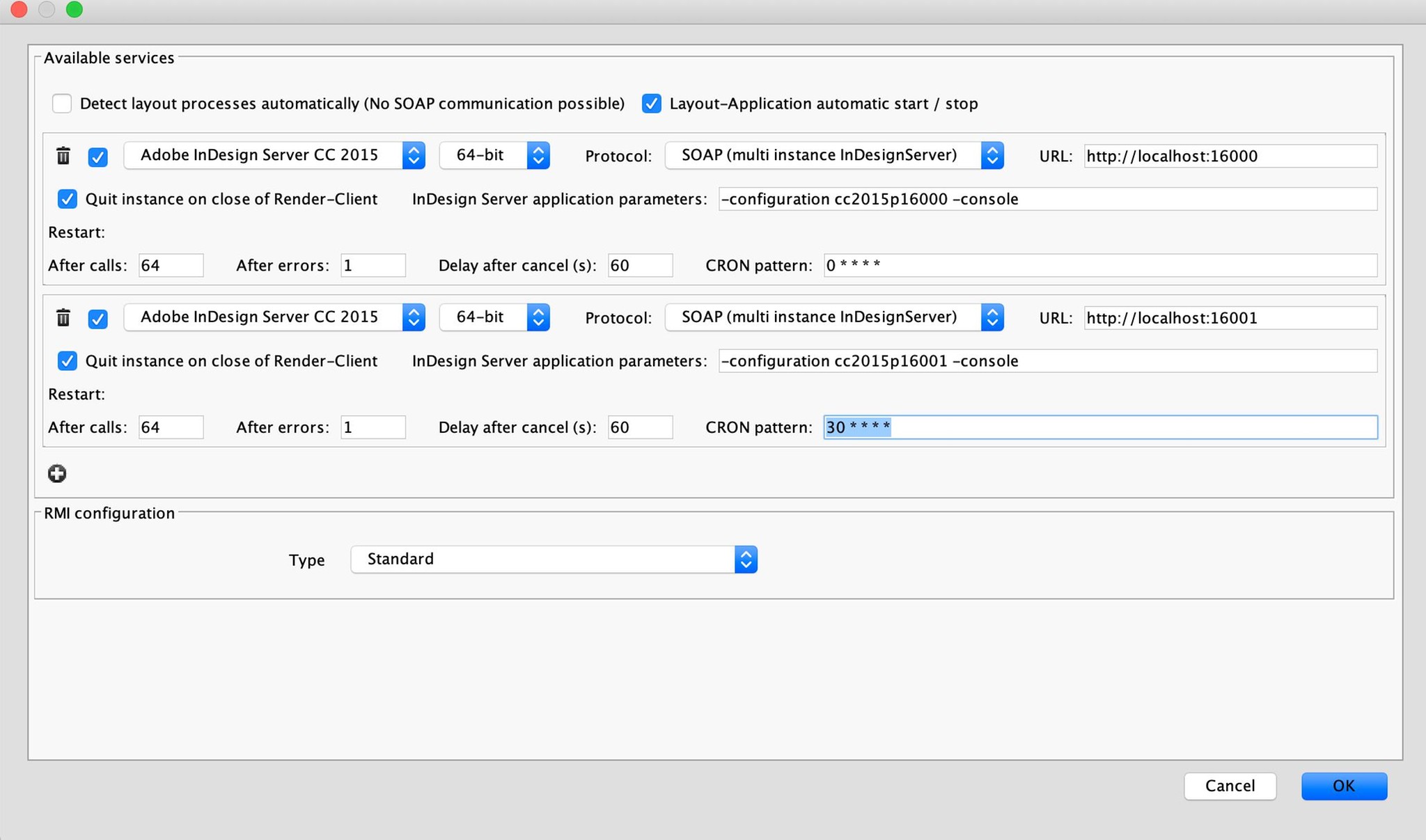
Task: Open the first service's Protocol SOAP dropdown
Action: click(833, 155)
